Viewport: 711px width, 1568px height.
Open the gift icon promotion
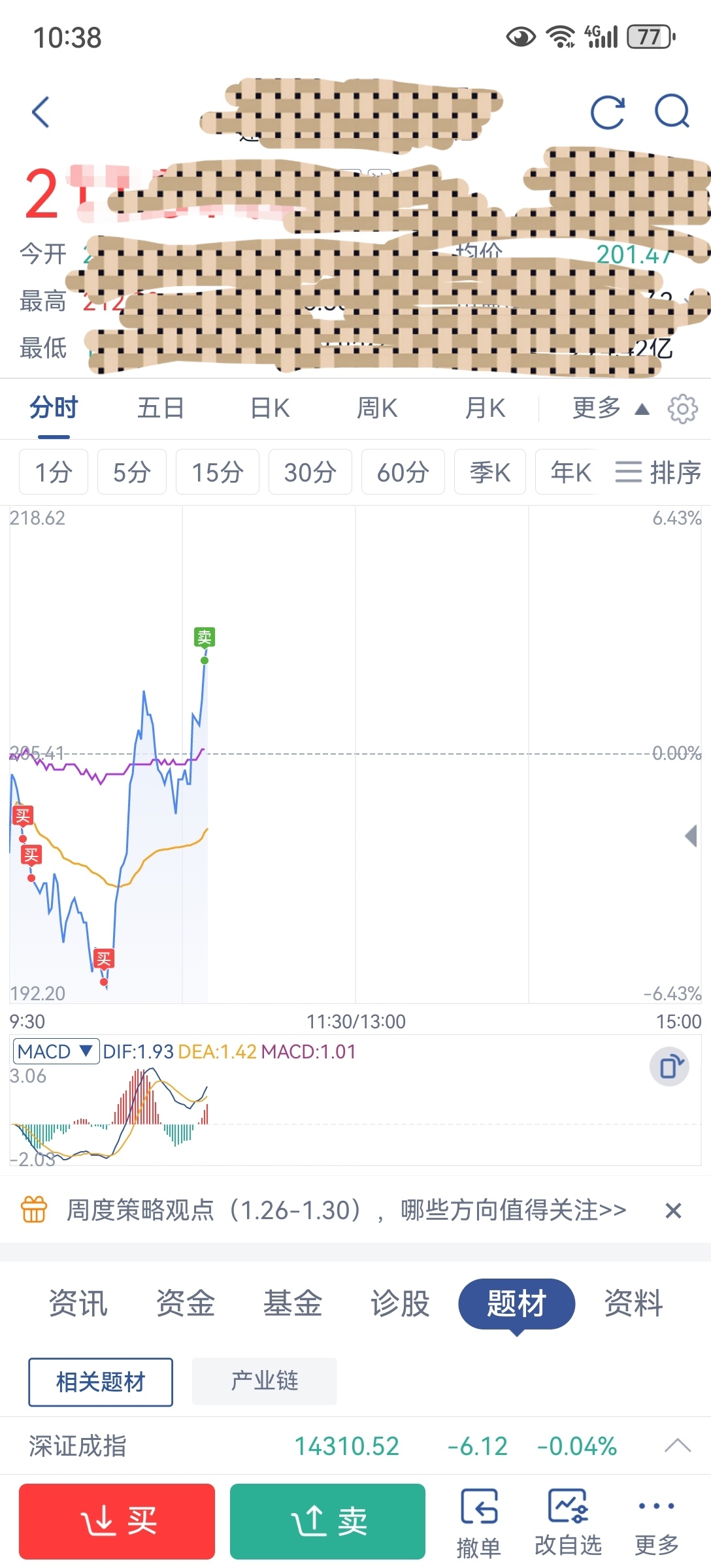[34, 1210]
